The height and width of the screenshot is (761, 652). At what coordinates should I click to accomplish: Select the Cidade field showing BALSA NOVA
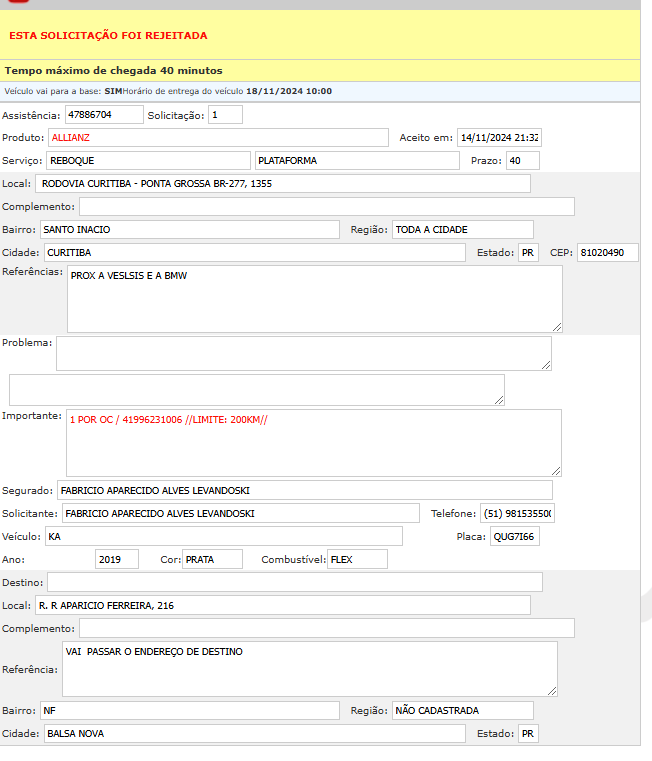pos(253,733)
